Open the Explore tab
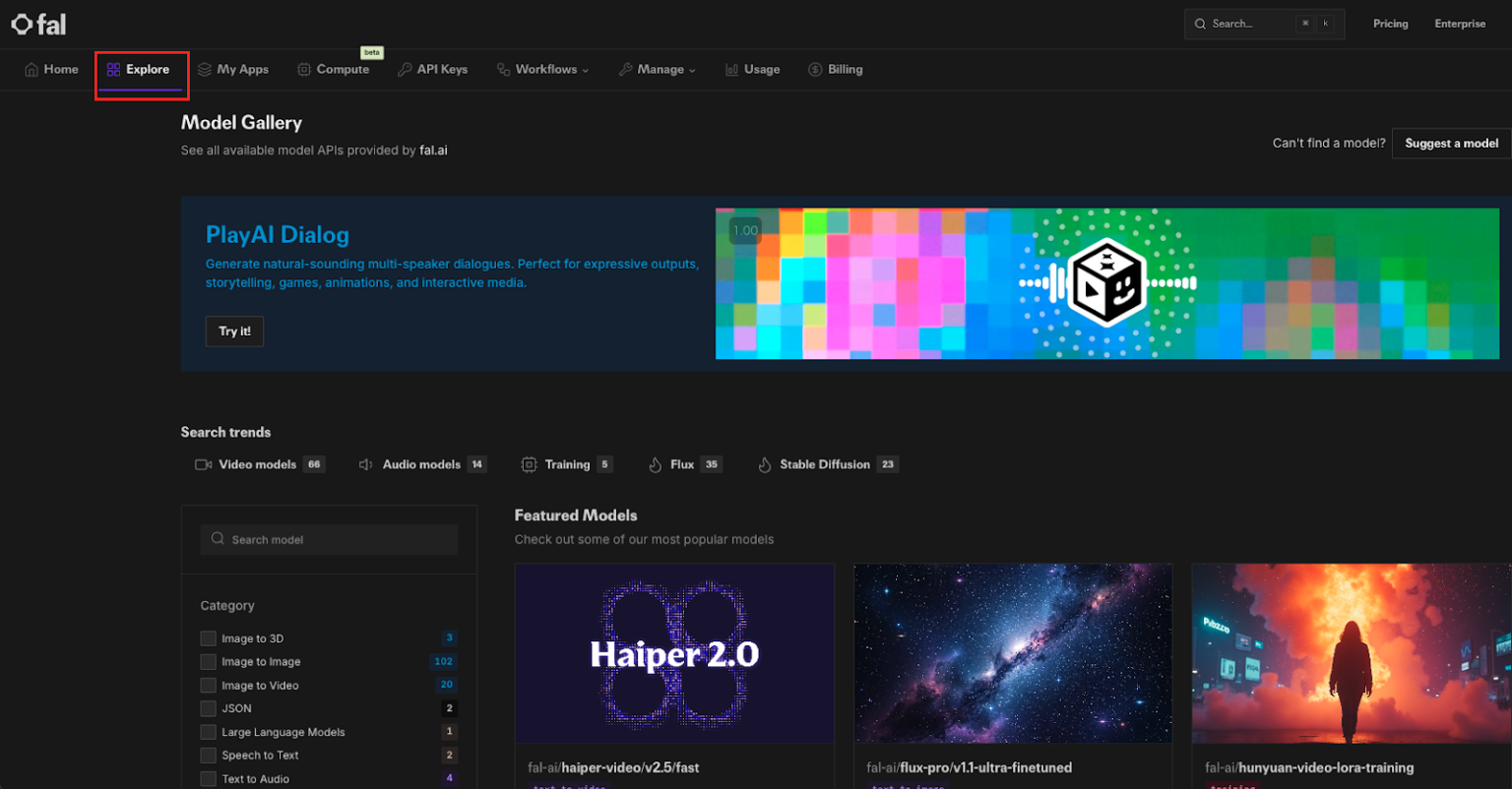The width and height of the screenshot is (1512, 789). pos(139,70)
